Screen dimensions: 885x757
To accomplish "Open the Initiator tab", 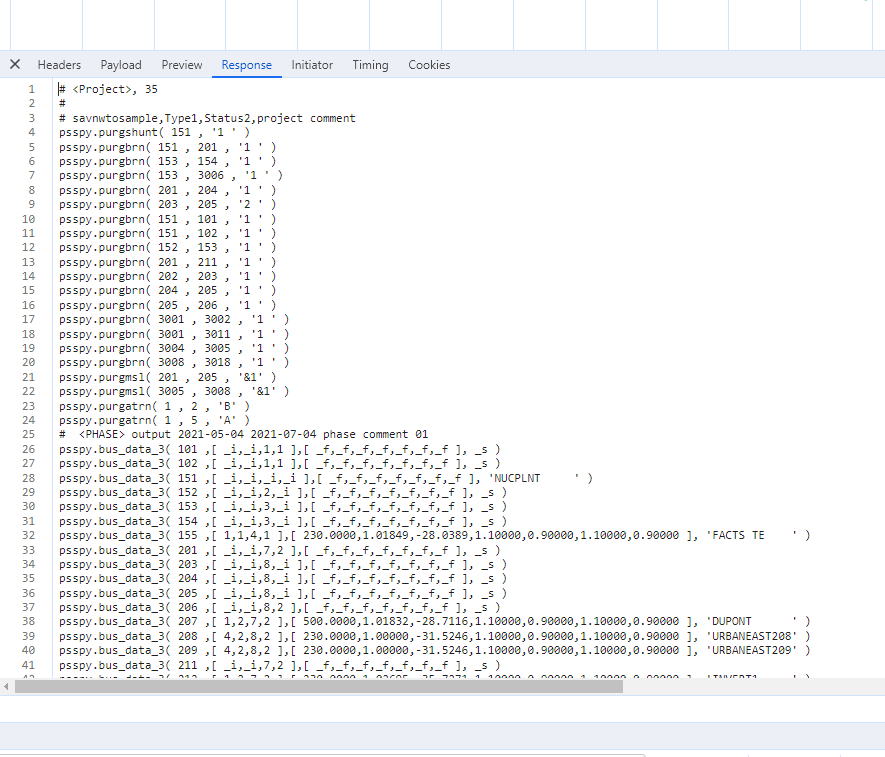I will [x=312, y=65].
